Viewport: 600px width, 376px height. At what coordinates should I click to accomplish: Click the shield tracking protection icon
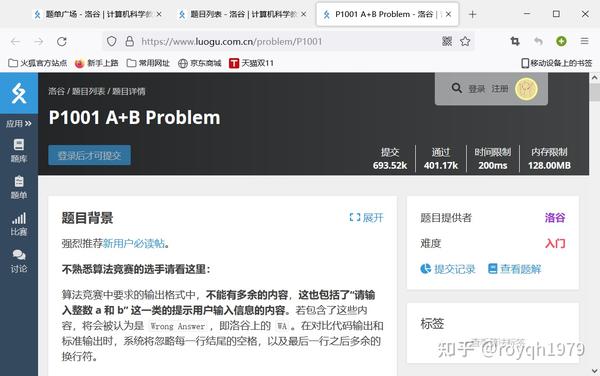(x=111, y=41)
